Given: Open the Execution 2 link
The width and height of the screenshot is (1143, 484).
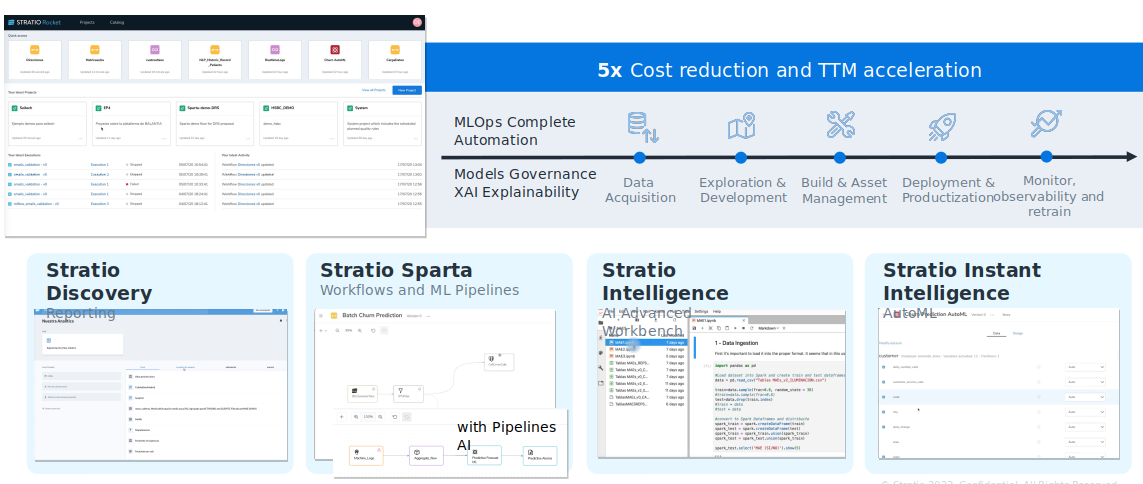Looking at the screenshot, I should pyautogui.click(x=100, y=174).
